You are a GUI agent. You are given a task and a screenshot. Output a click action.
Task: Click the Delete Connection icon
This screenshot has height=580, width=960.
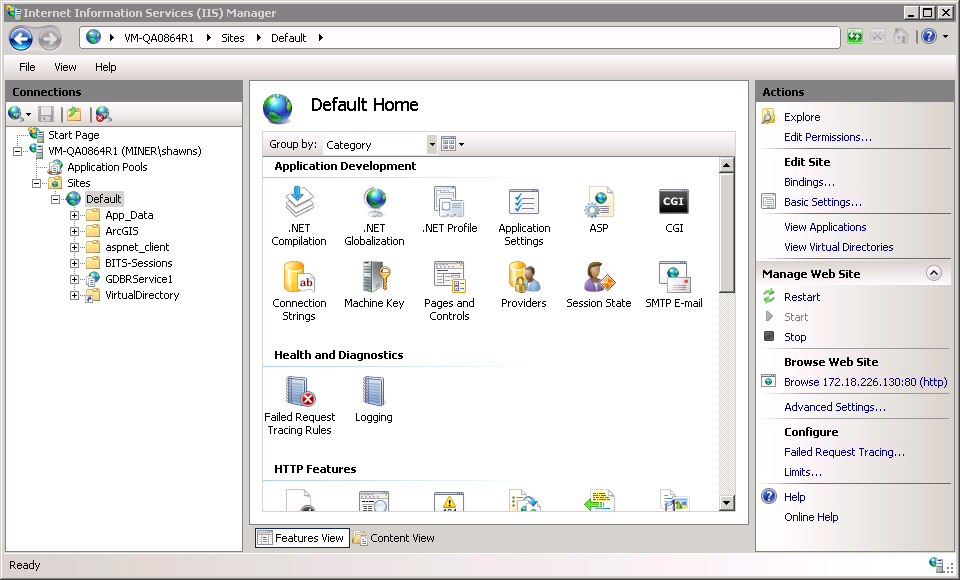point(103,114)
